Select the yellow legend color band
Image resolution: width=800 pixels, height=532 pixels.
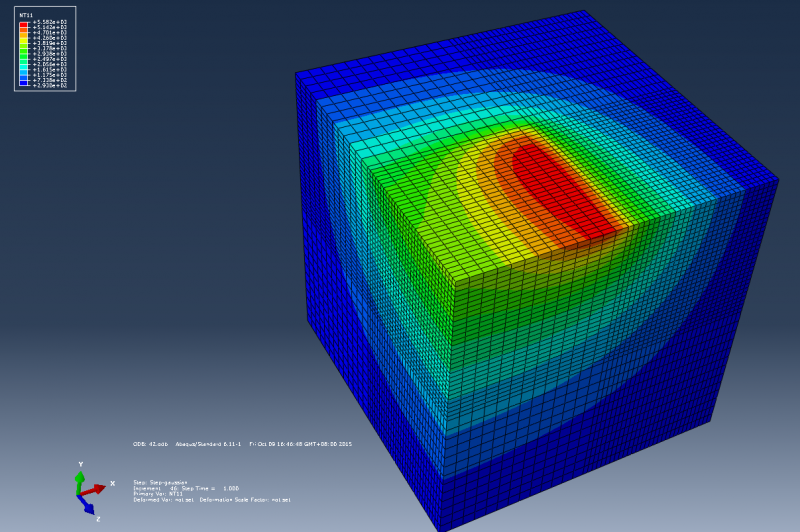point(23,41)
